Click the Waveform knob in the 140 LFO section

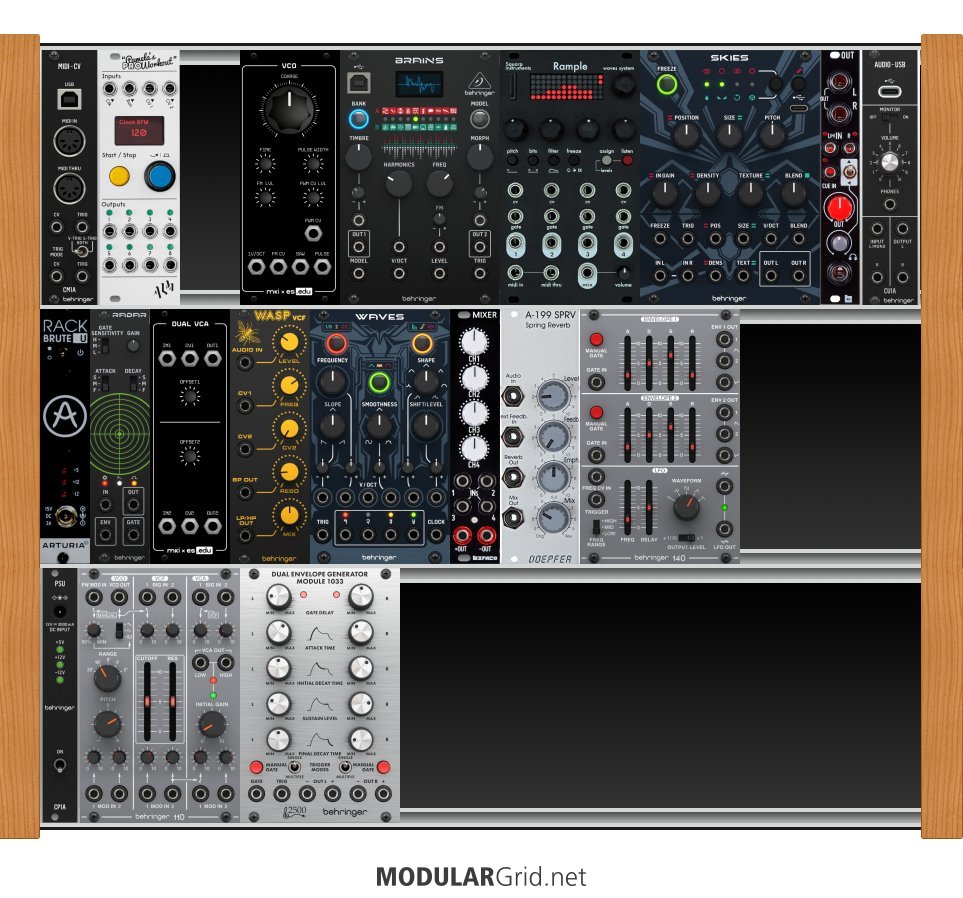[x=686, y=507]
